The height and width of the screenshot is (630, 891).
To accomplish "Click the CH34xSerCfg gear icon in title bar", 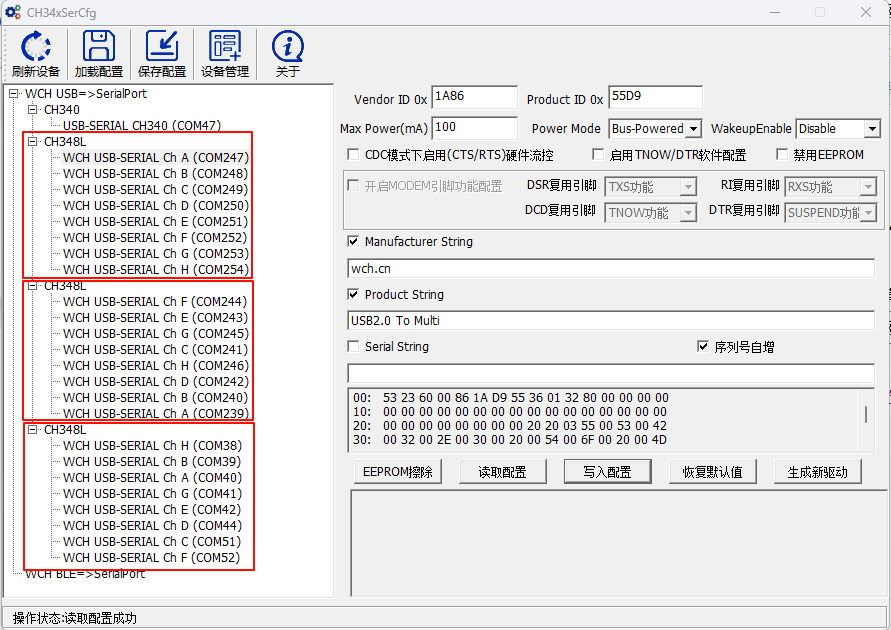I will [x=13, y=12].
